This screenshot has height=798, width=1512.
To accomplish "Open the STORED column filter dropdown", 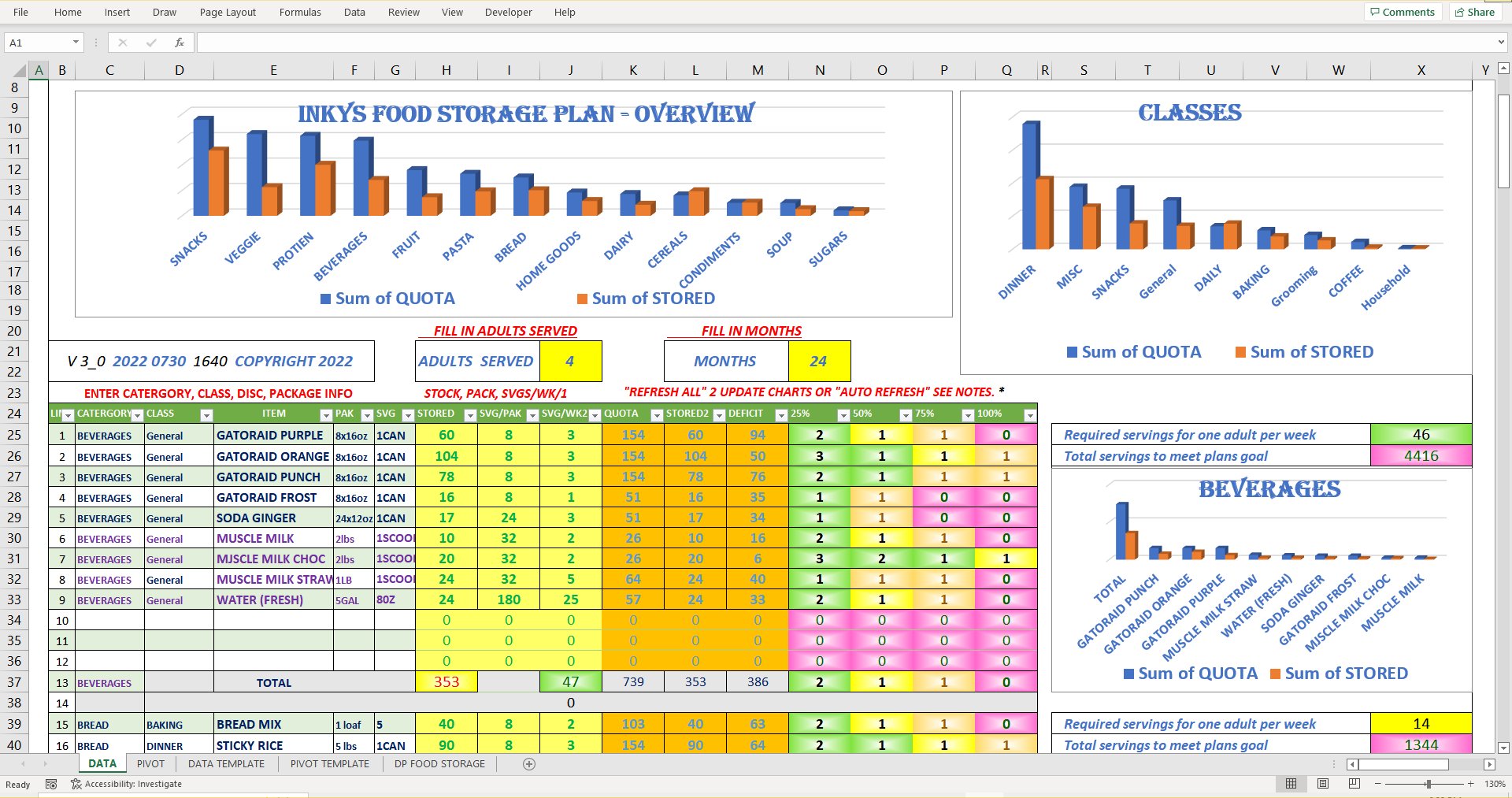I will [x=470, y=415].
